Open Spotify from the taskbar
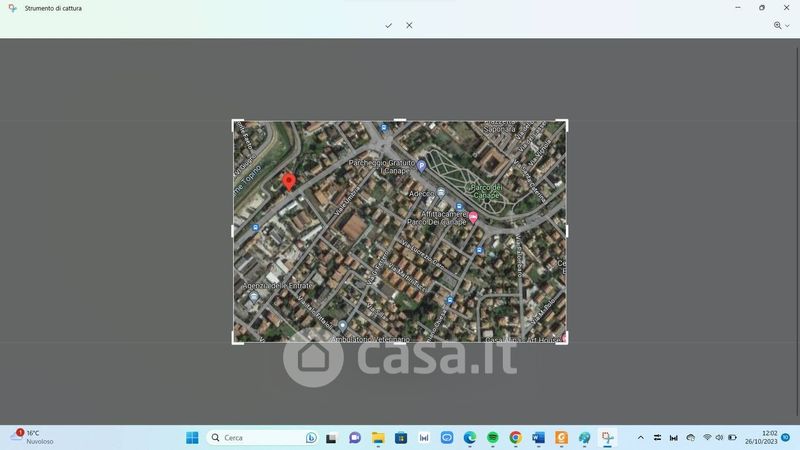The image size is (800, 450). [x=493, y=438]
